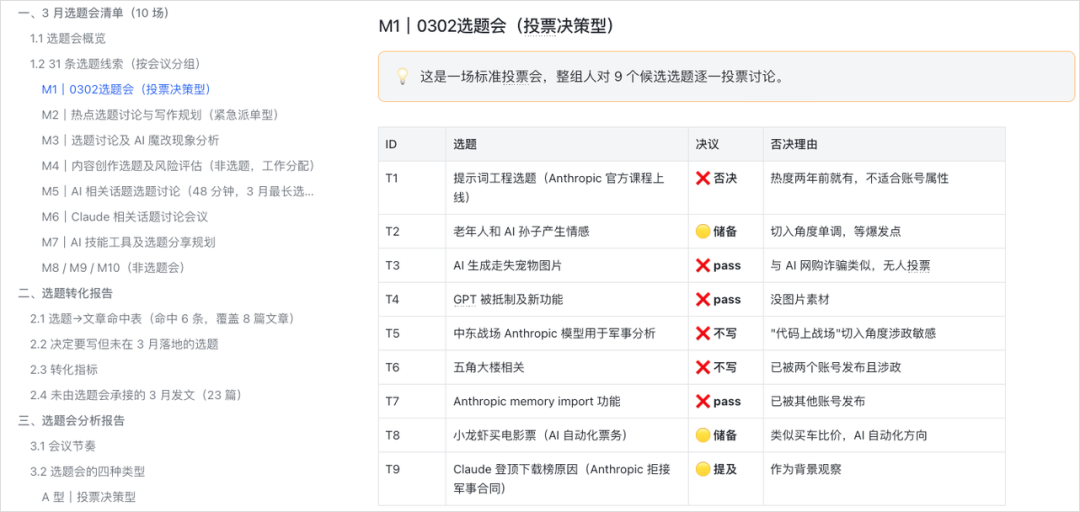
Task: Jump to 1.1 选题会概览
Action: pyautogui.click(x=68, y=39)
